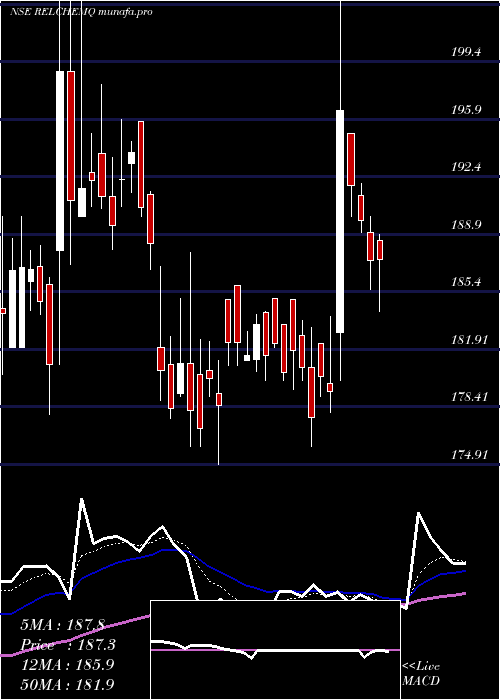Select the 192.4 price axis label

[x=466, y=167]
